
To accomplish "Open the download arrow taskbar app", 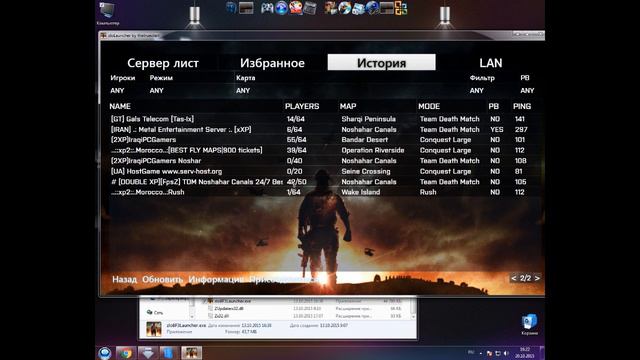I will [147, 353].
